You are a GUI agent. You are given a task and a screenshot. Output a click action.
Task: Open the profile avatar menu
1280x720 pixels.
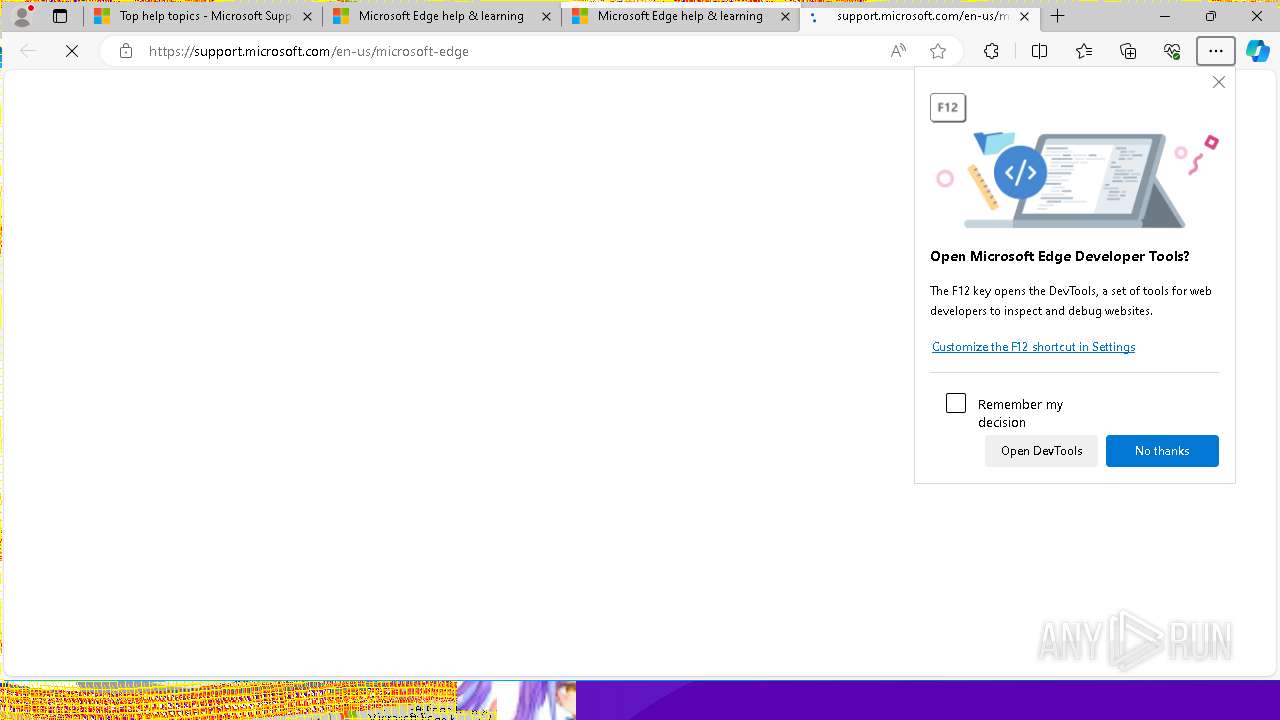[22, 16]
